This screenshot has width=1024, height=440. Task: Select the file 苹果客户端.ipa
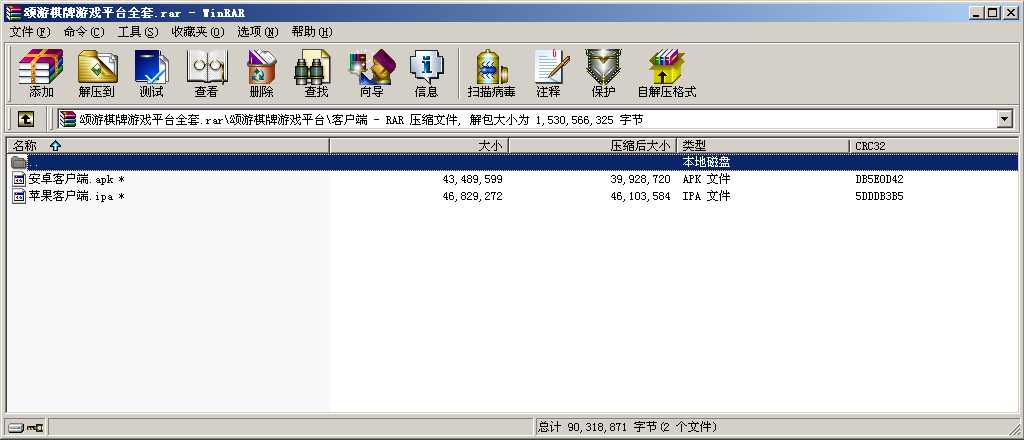pyautogui.click(x=76, y=196)
